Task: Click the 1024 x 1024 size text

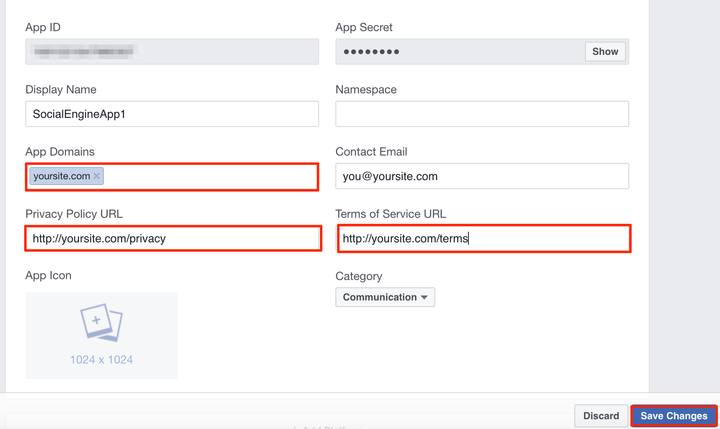Action: (x=101, y=360)
